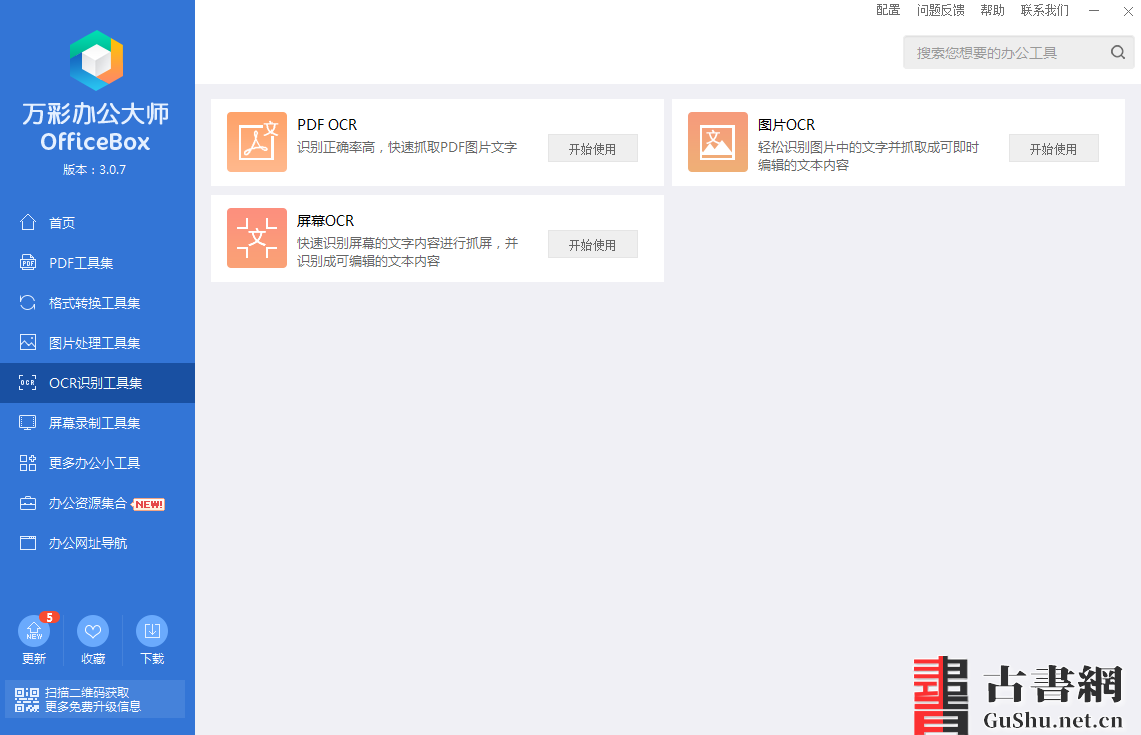Minimize the OfficeBox window
Screen dimensions: 1141x735
(x=1094, y=10)
